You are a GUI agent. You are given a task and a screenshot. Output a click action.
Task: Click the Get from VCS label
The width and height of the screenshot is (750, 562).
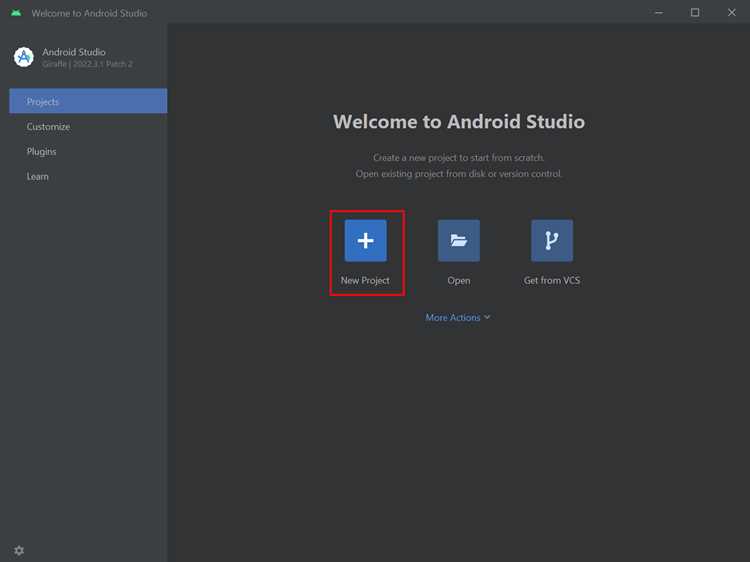click(x=551, y=281)
